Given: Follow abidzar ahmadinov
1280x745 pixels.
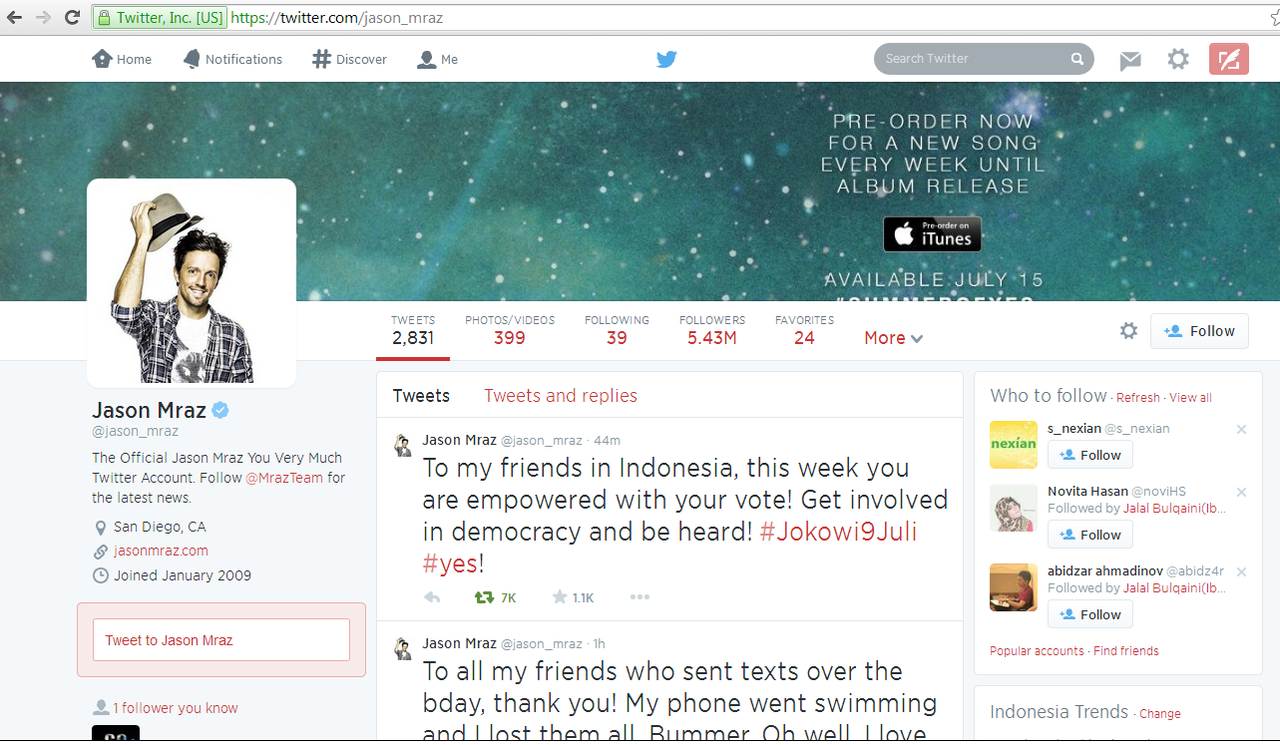Looking at the screenshot, I should pyautogui.click(x=1090, y=615).
